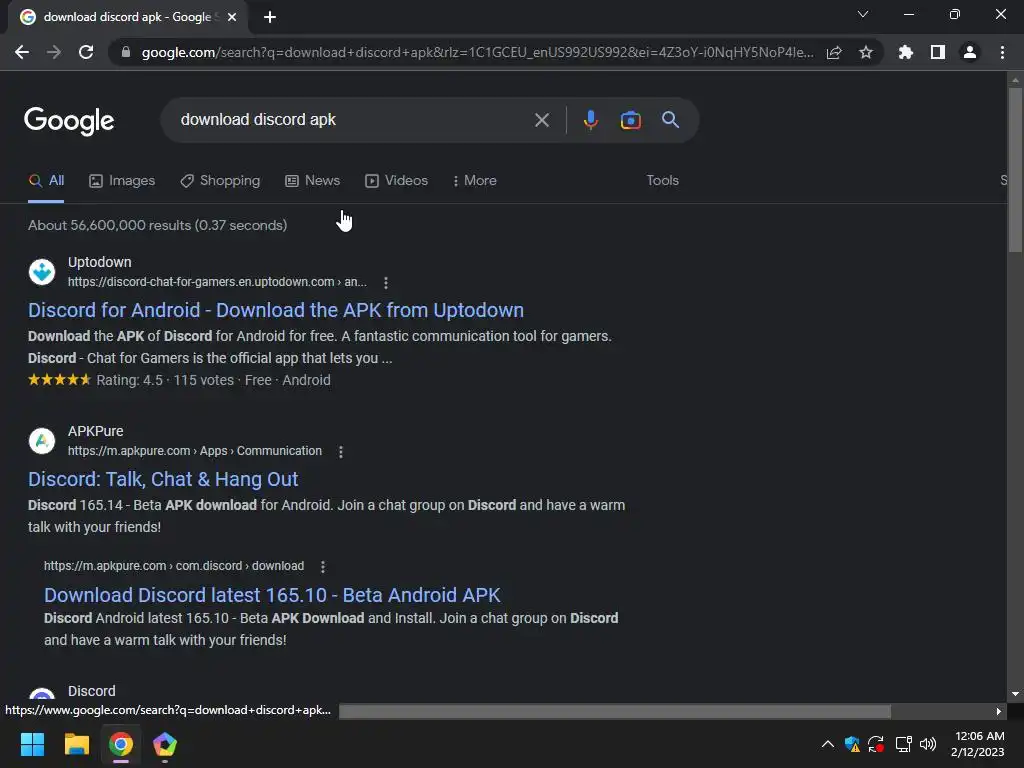
Task: Open a new tab with the plus button
Action: pyautogui.click(x=270, y=17)
